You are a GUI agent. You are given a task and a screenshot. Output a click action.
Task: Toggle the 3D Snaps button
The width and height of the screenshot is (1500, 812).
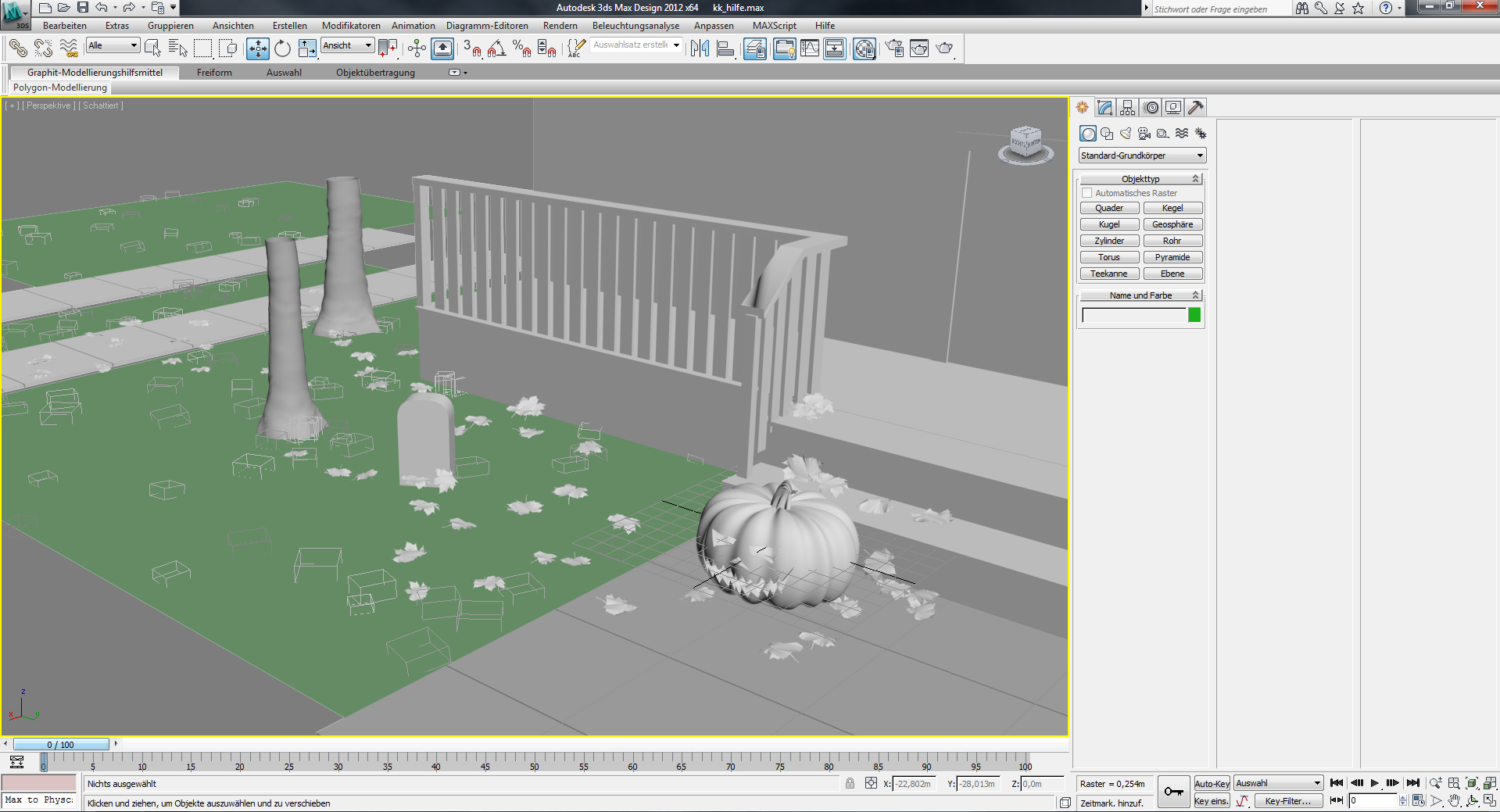(472, 48)
